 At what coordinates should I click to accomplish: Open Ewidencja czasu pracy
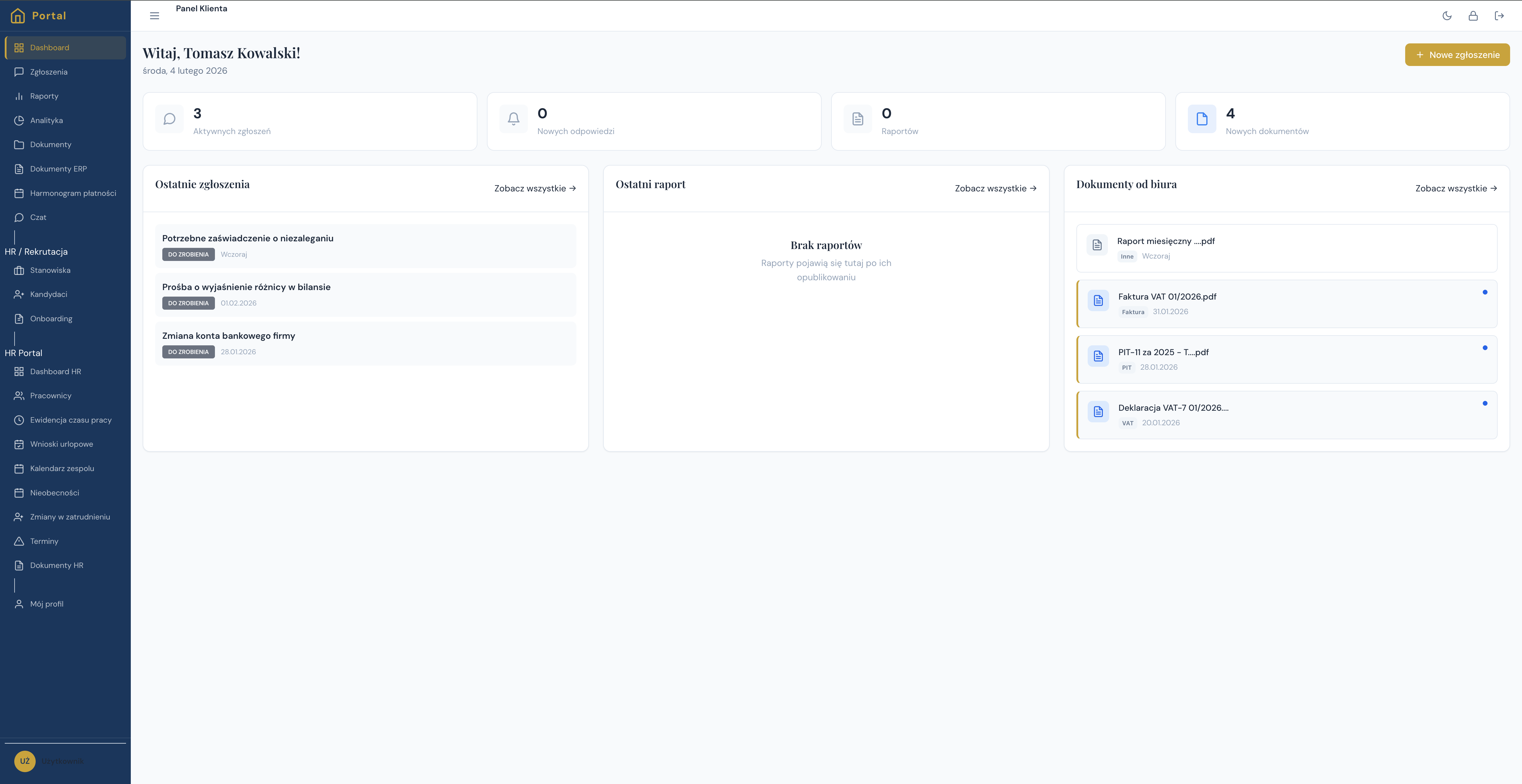pos(71,419)
